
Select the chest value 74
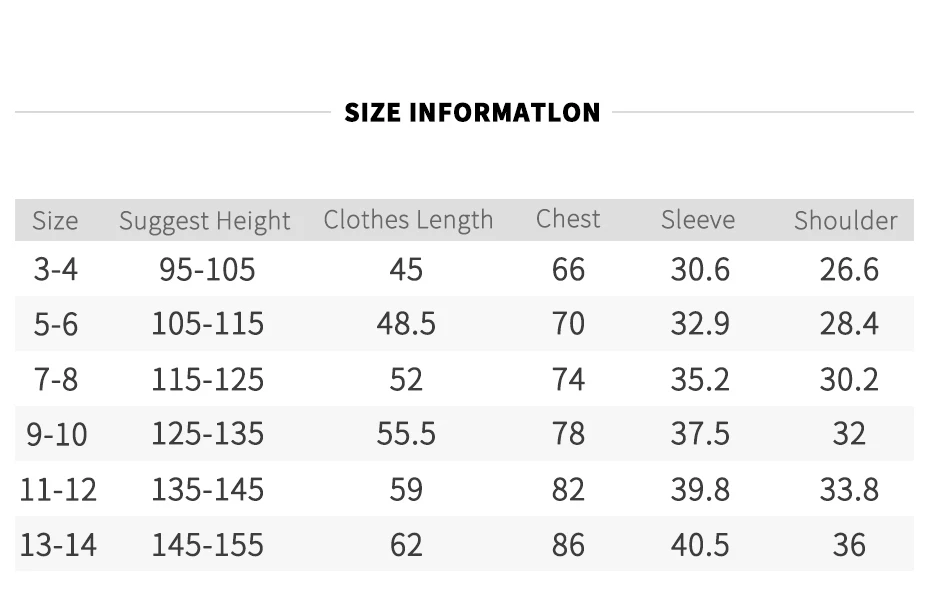(568, 380)
